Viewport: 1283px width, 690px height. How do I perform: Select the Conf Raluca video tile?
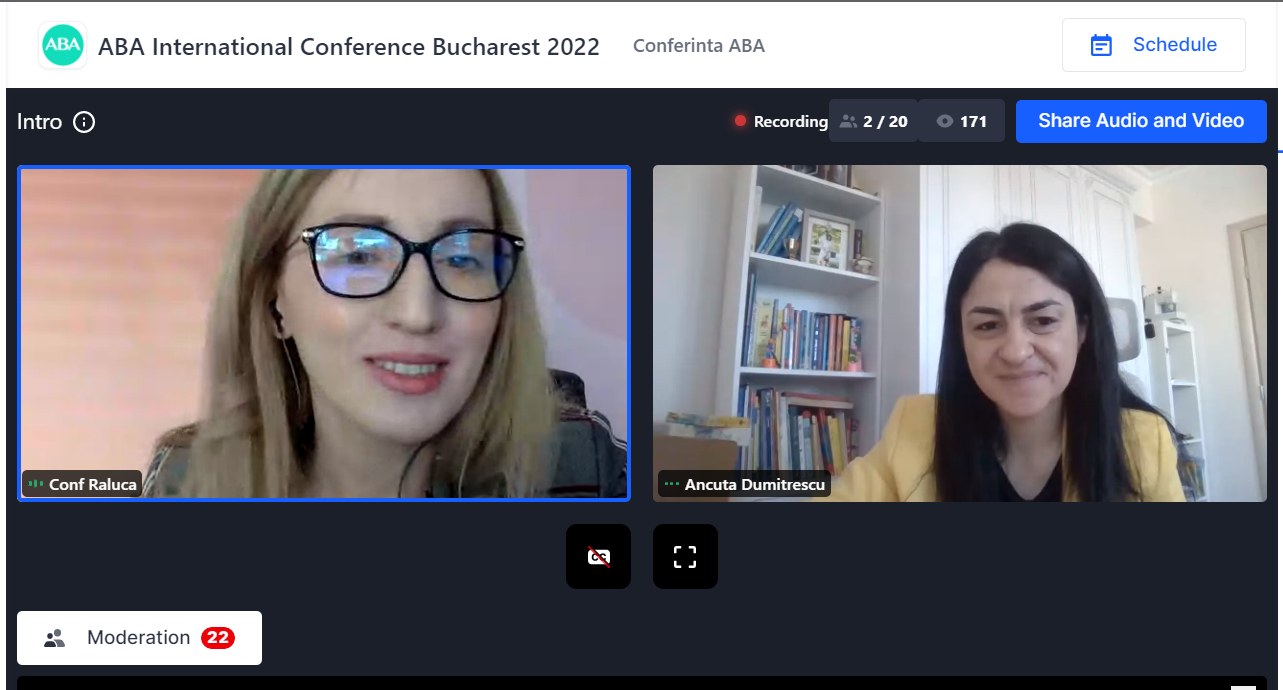point(324,320)
